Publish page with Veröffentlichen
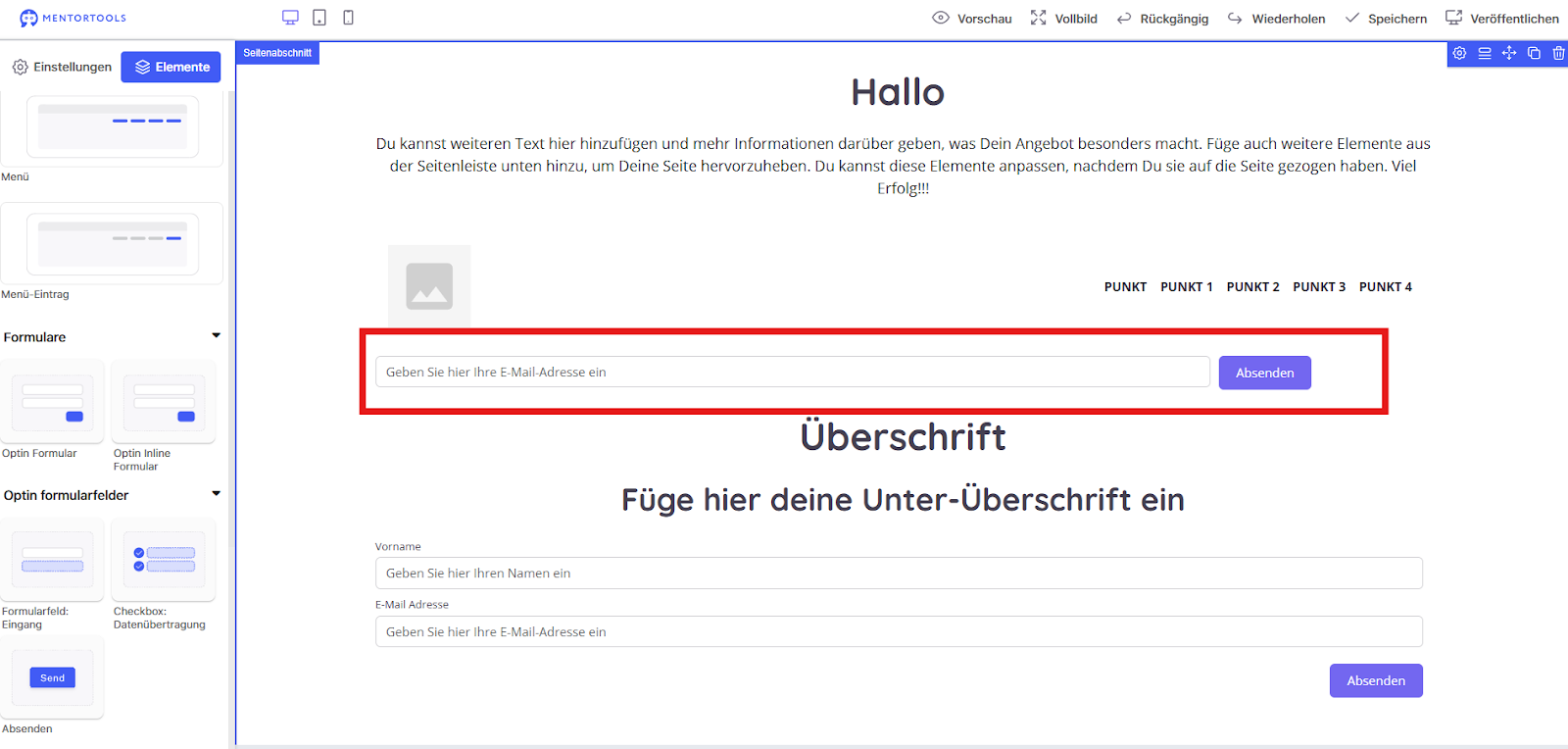The height and width of the screenshot is (749, 1568). point(1502,19)
